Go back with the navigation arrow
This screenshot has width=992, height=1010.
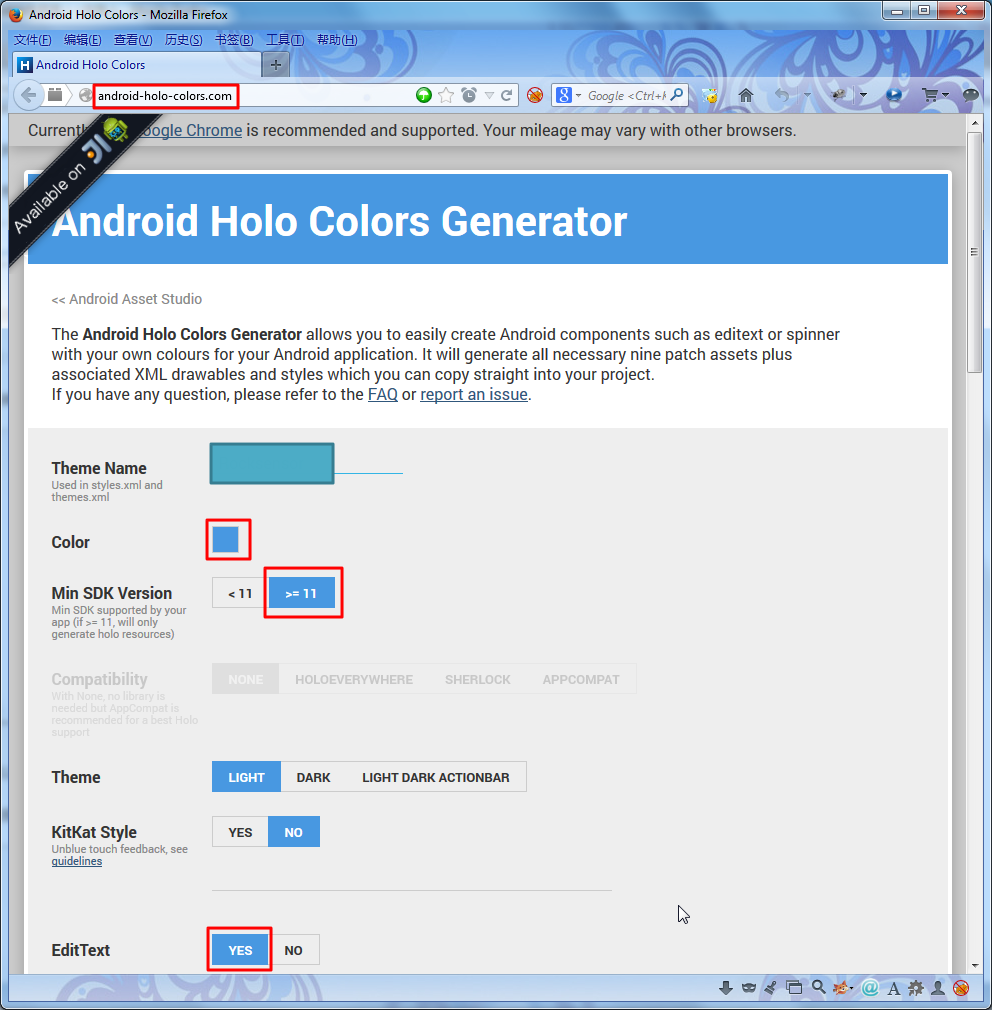click(28, 95)
